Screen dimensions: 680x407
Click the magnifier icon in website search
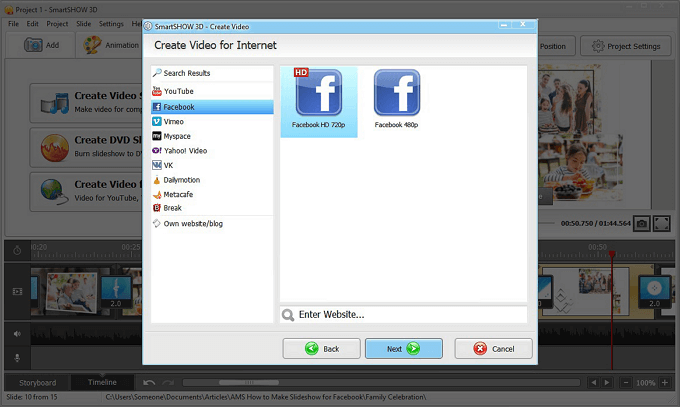[x=288, y=315]
